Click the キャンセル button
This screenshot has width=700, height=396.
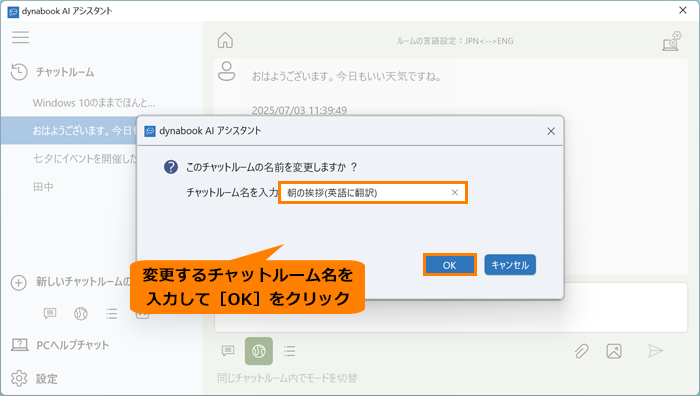tap(510, 265)
